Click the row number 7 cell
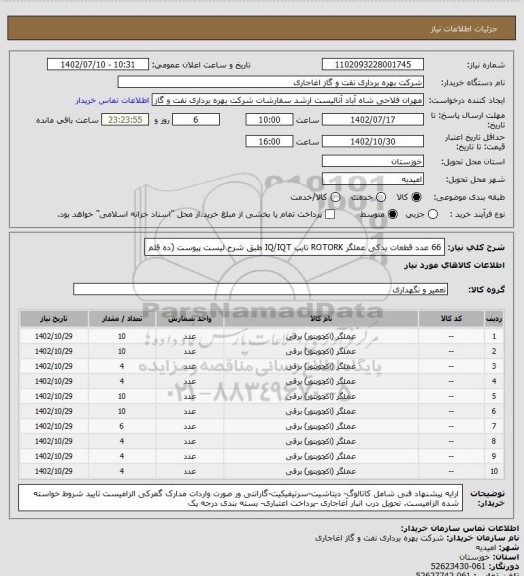Image resolution: width=524 pixels, height=576 pixels. [494, 426]
